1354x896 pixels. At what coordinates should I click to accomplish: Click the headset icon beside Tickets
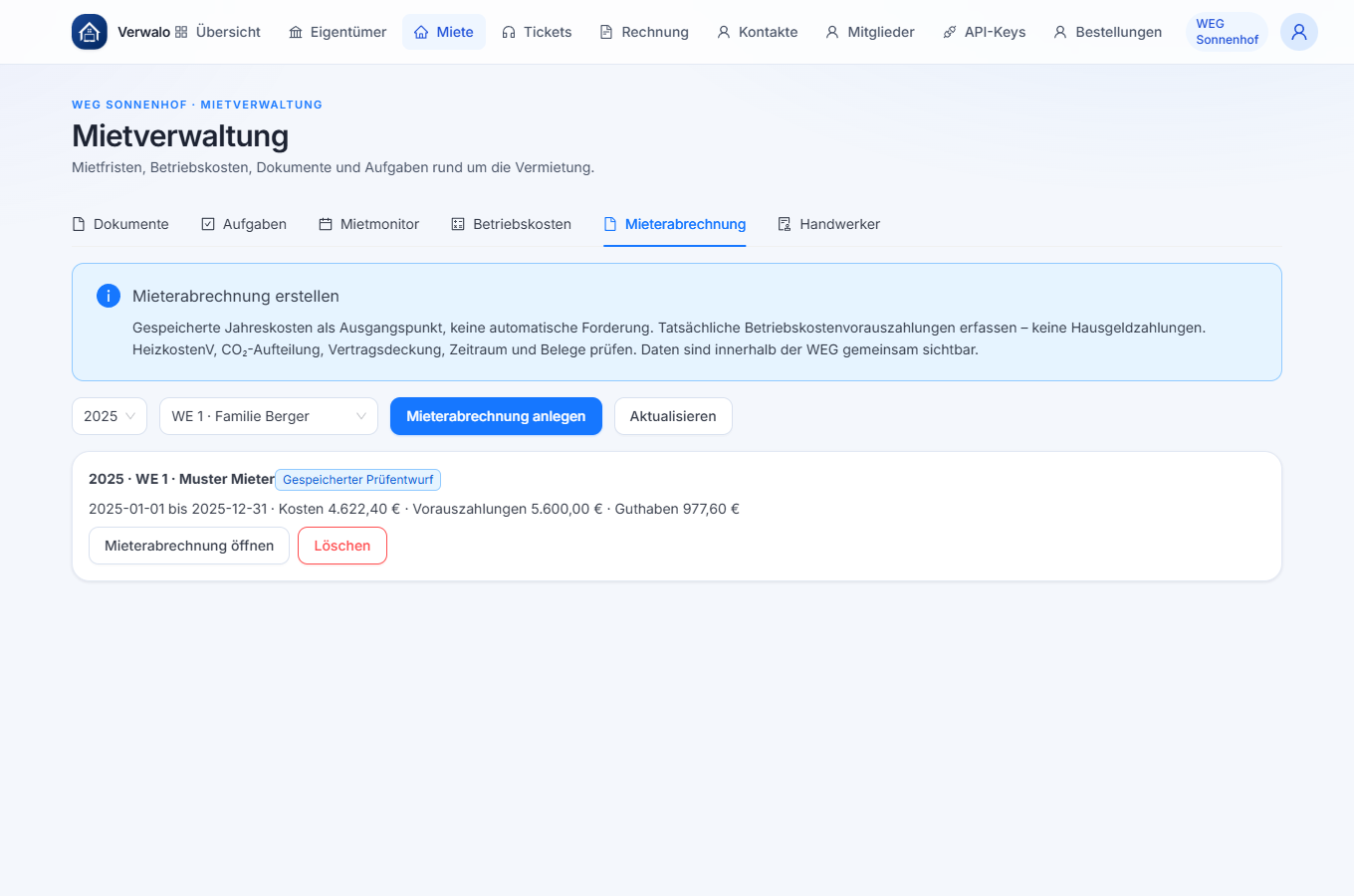coord(509,32)
